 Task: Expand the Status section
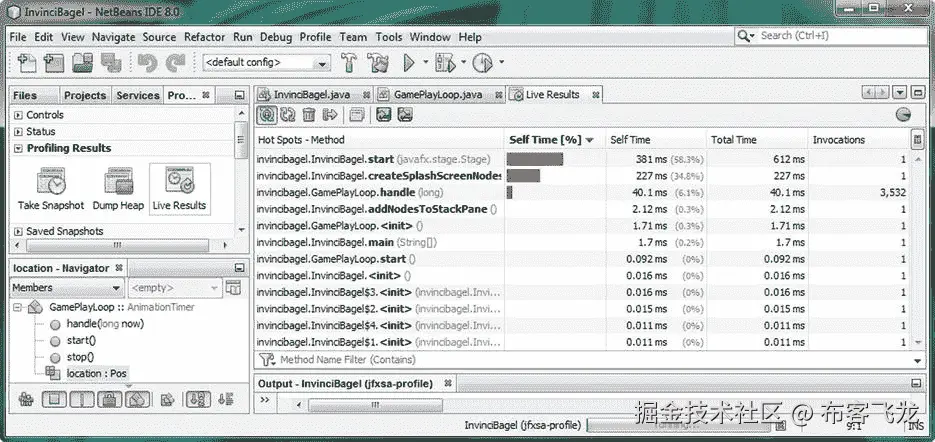pyautogui.click(x=19, y=132)
